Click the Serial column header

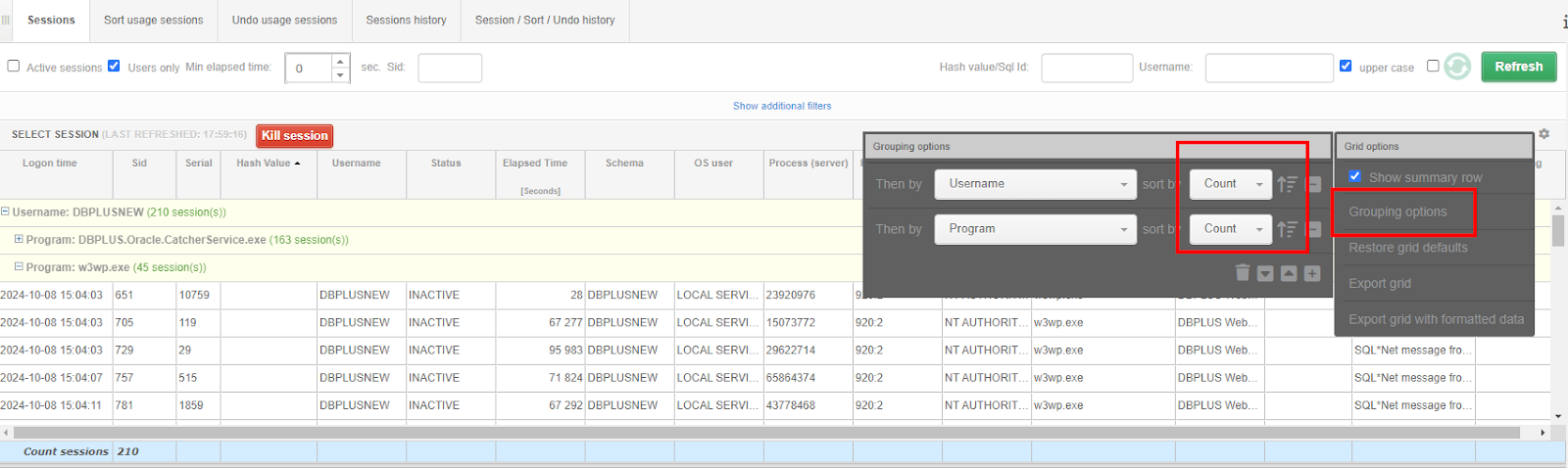pos(199,164)
